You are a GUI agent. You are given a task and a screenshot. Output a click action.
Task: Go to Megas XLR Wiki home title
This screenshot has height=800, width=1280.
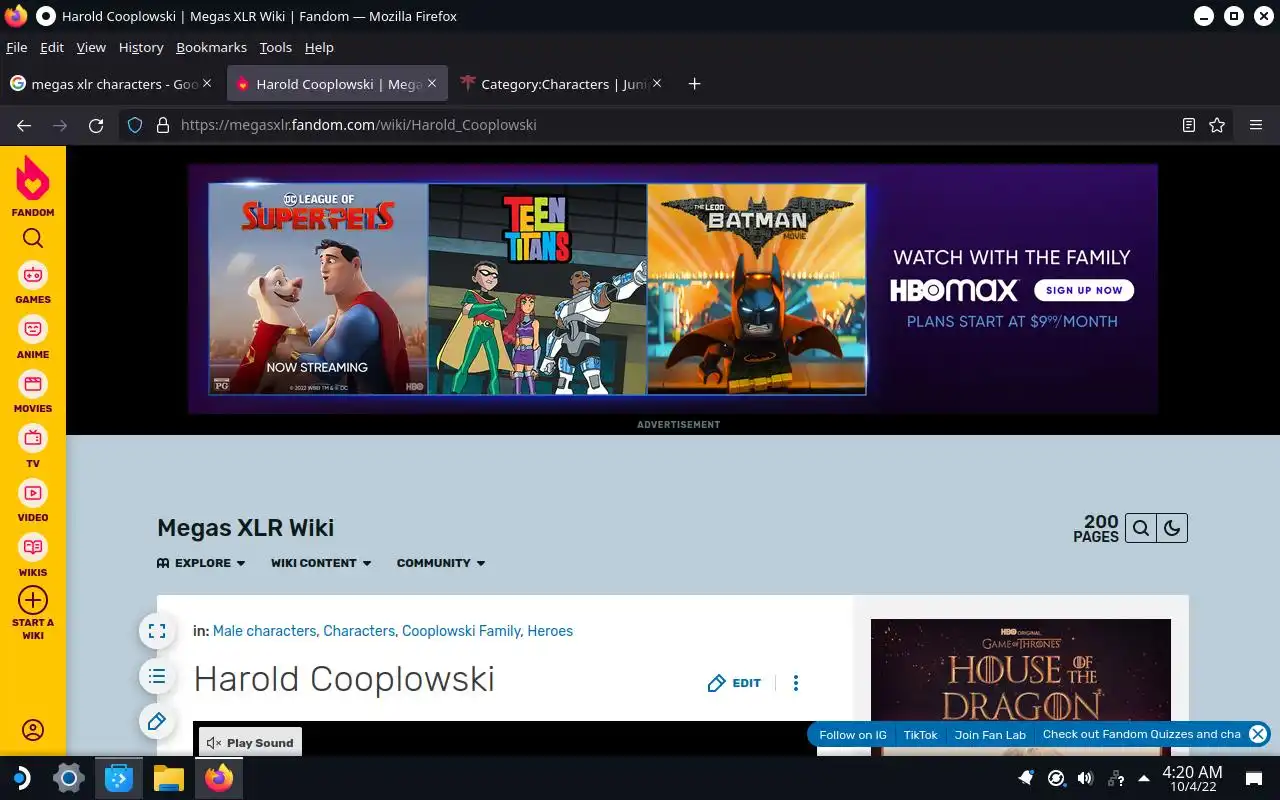[x=246, y=528]
